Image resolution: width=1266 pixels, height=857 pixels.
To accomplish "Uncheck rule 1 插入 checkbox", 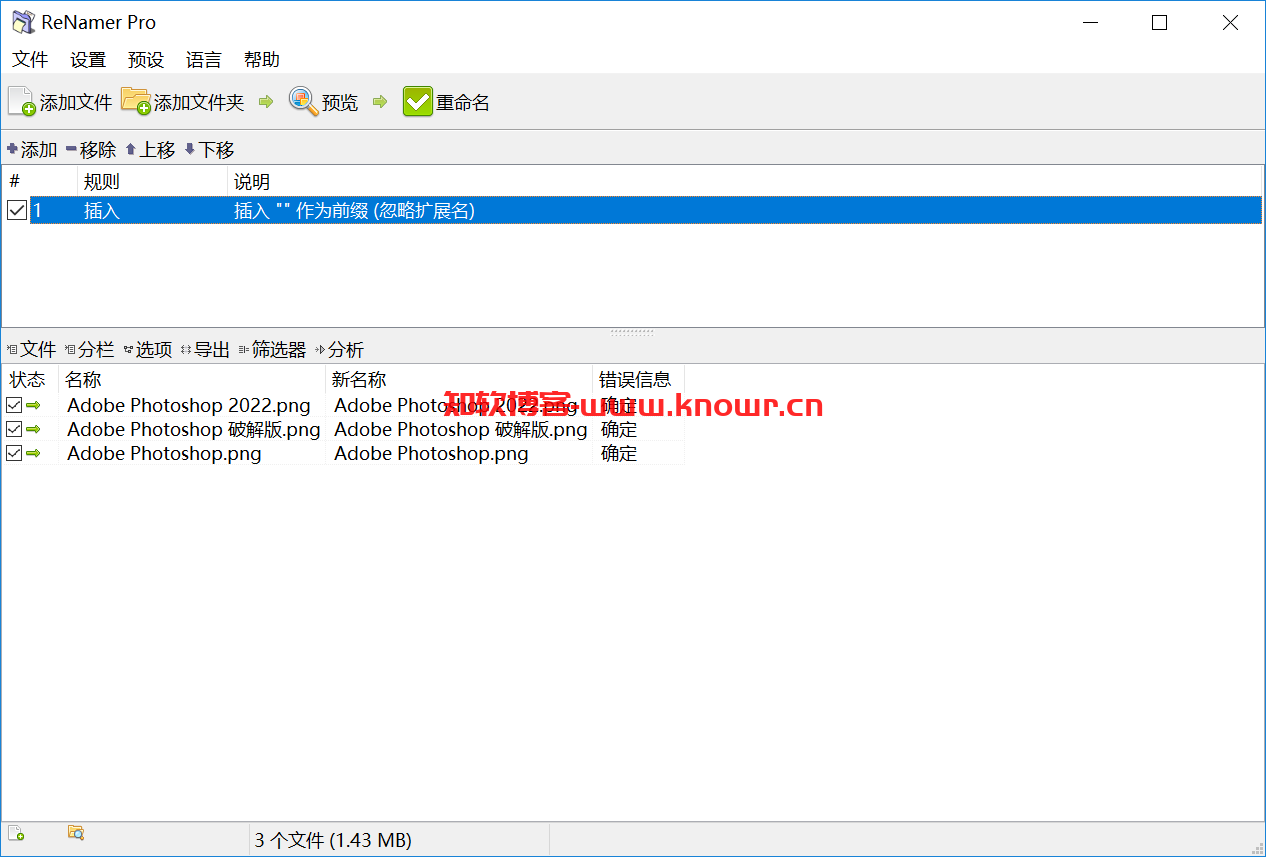I will (x=17, y=210).
